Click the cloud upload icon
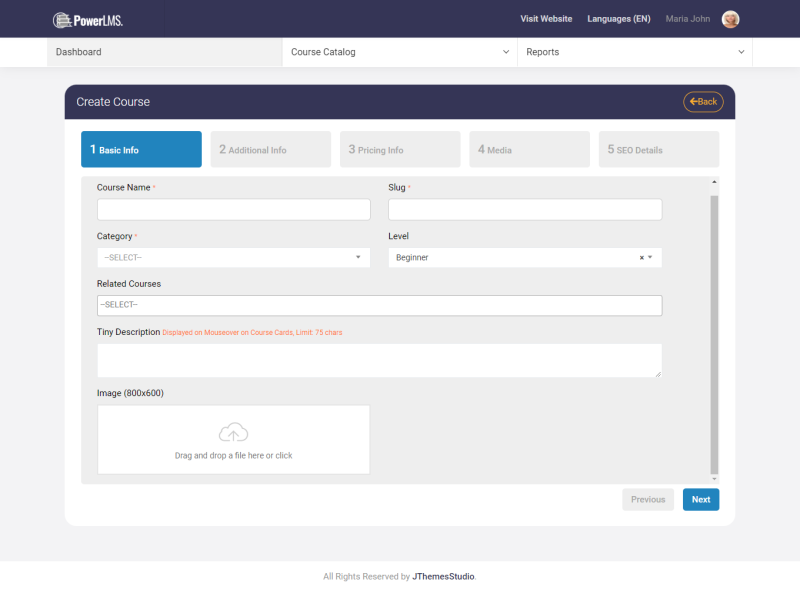 (x=234, y=432)
